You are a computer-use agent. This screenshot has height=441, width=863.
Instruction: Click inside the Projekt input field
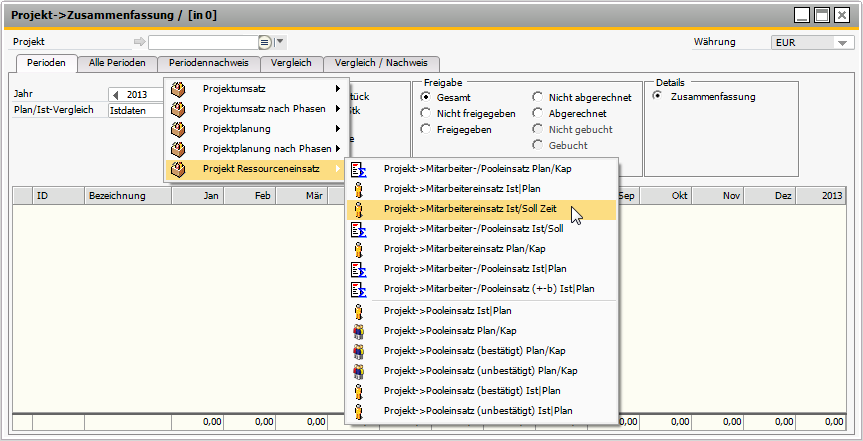(x=203, y=42)
